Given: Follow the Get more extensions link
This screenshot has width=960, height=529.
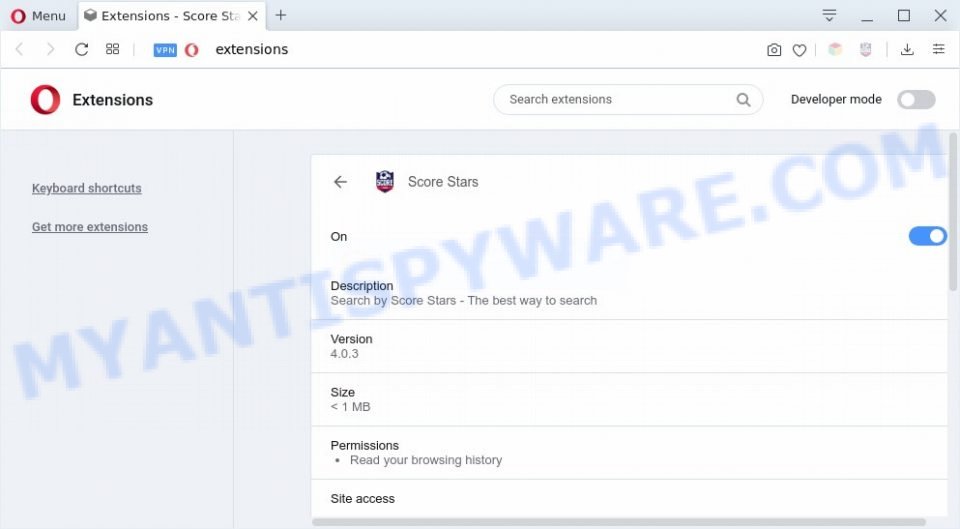Looking at the screenshot, I should 90,227.
